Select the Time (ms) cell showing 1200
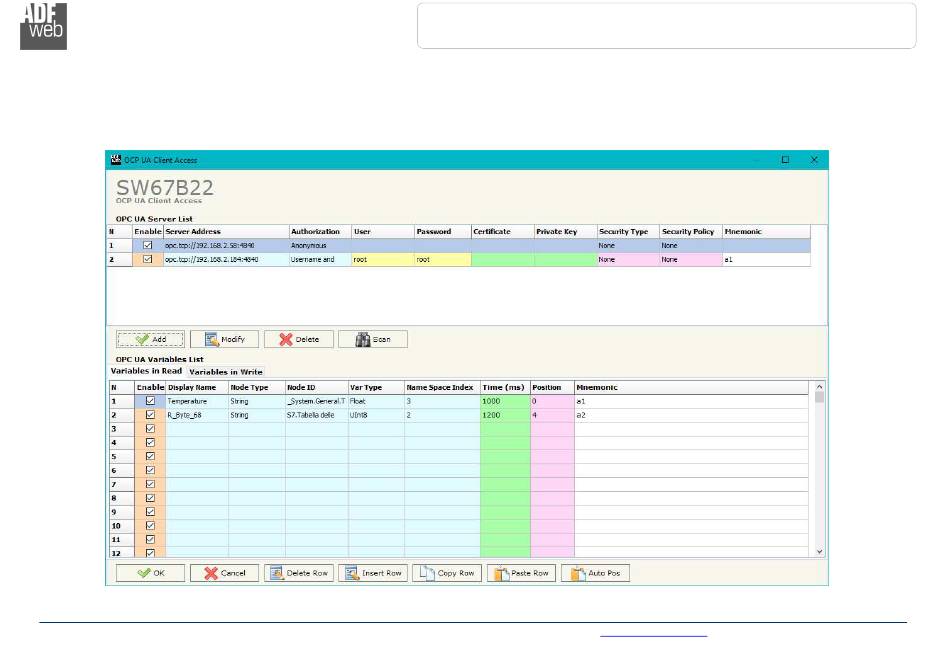This screenshot has height=654, width=950. [x=504, y=414]
